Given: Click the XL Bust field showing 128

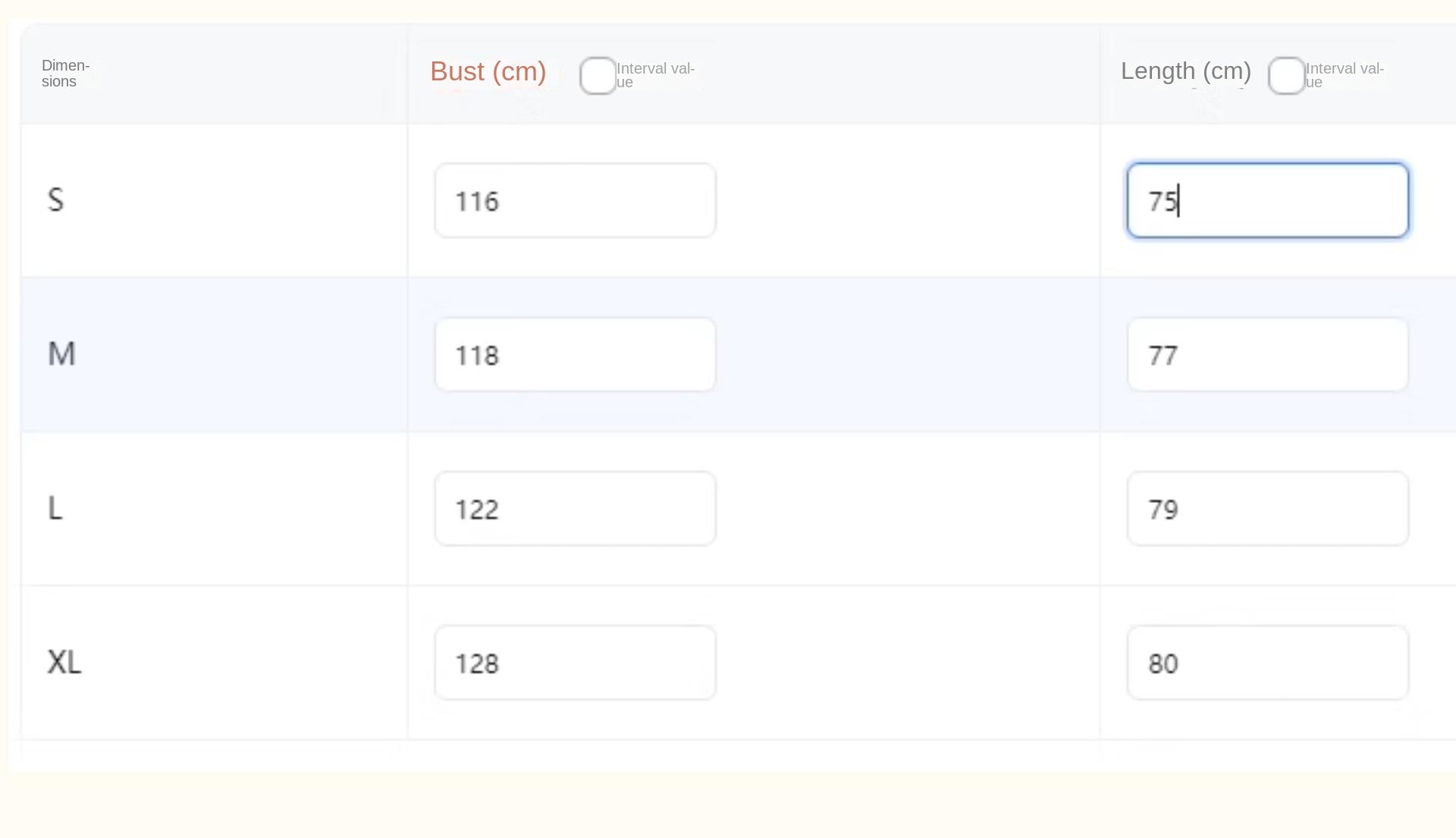Looking at the screenshot, I should coord(575,663).
